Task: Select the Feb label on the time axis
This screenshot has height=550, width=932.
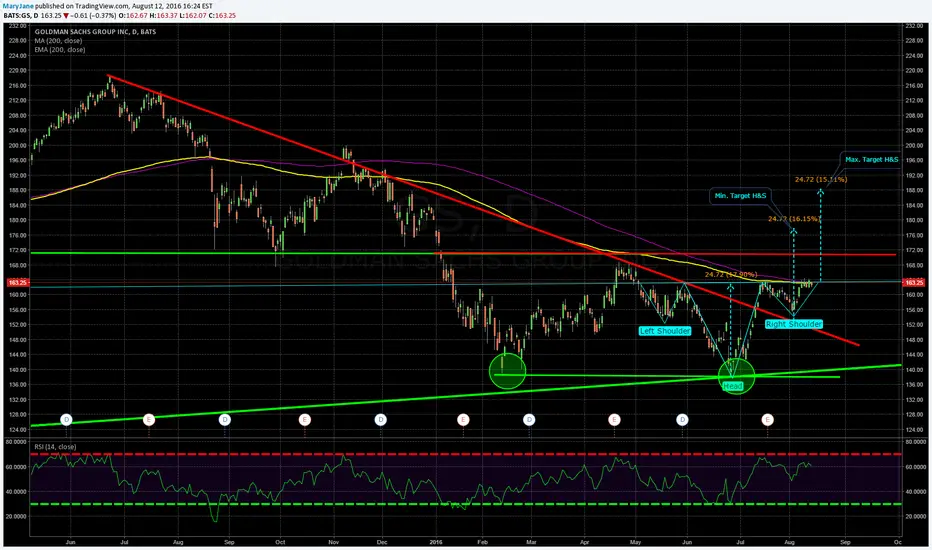Action: 482,542
